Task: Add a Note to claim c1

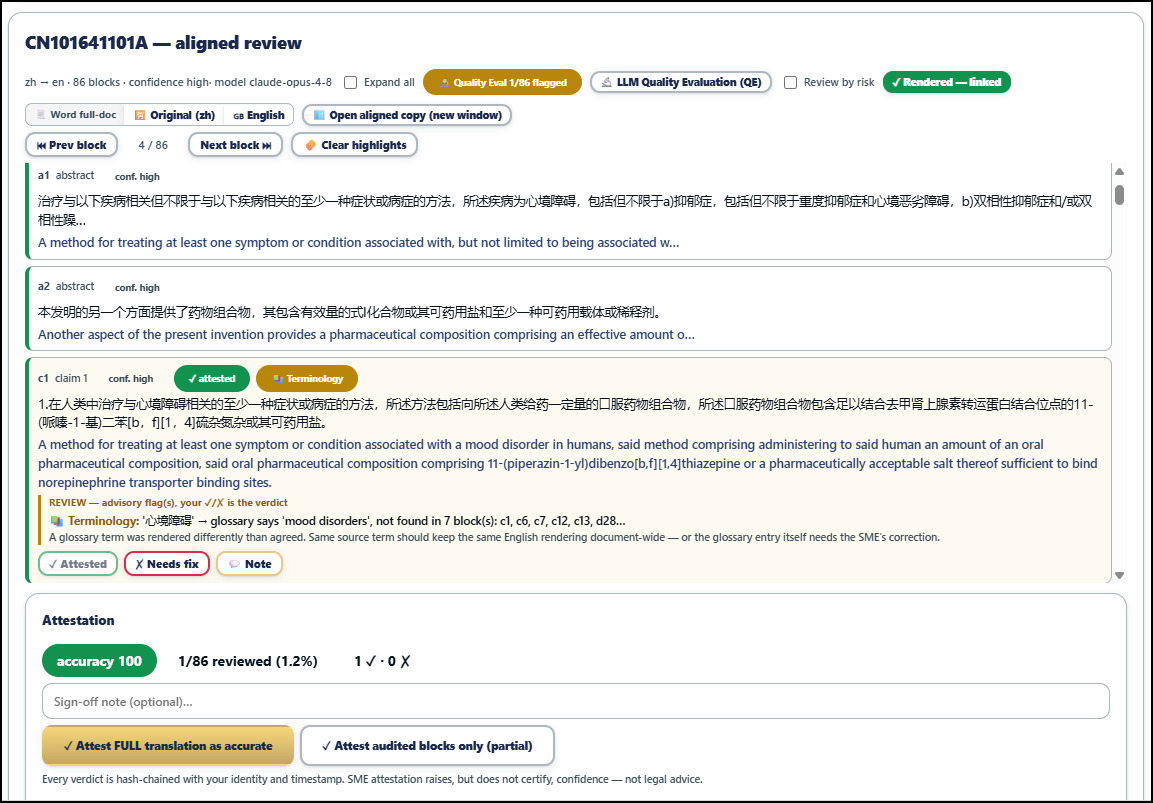Action: click(249, 564)
